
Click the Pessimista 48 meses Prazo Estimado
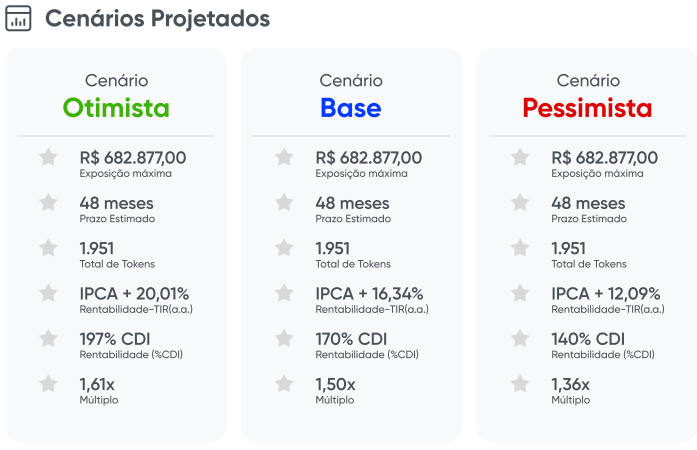tap(589, 209)
